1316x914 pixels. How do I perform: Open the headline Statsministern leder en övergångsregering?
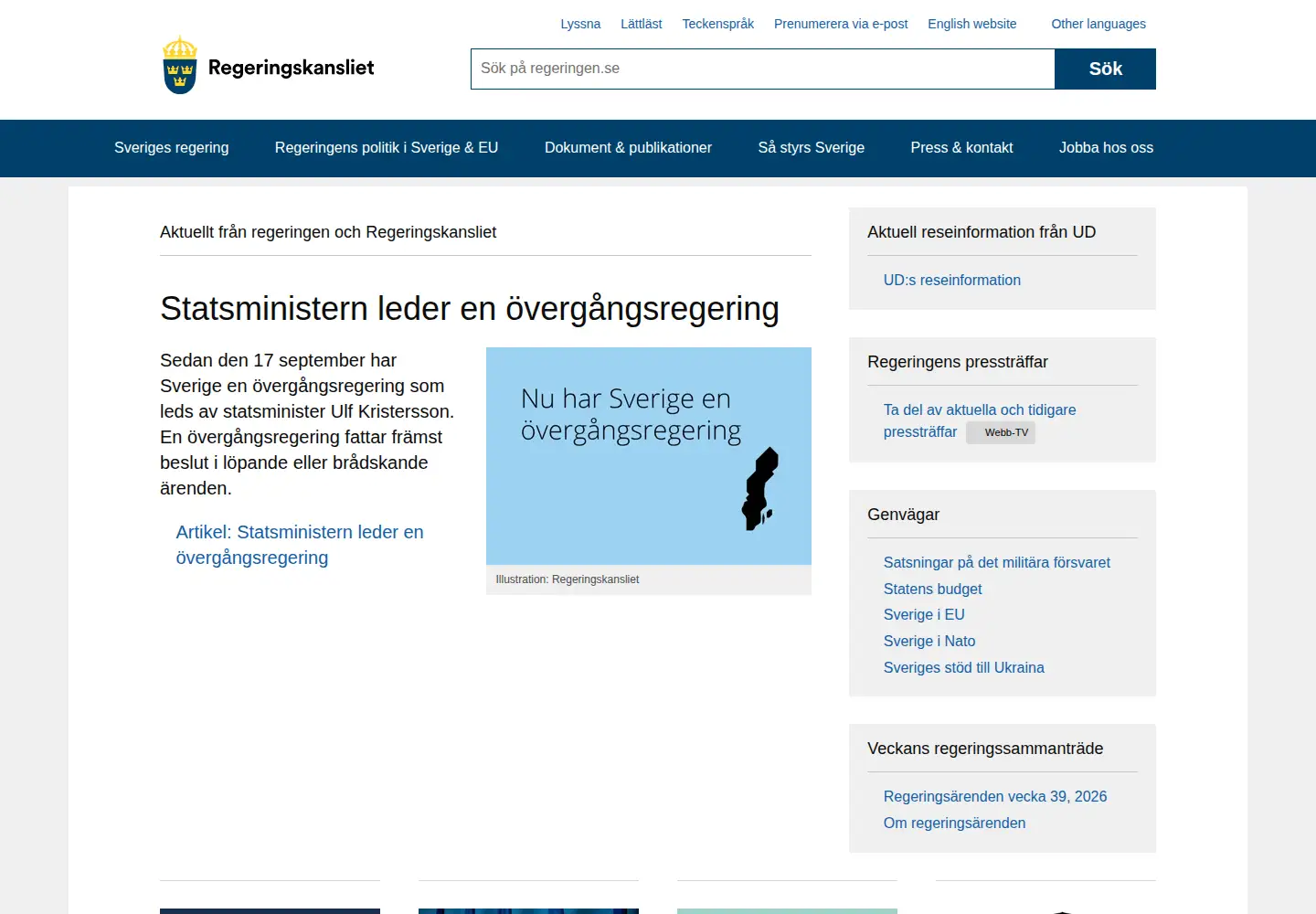[470, 309]
